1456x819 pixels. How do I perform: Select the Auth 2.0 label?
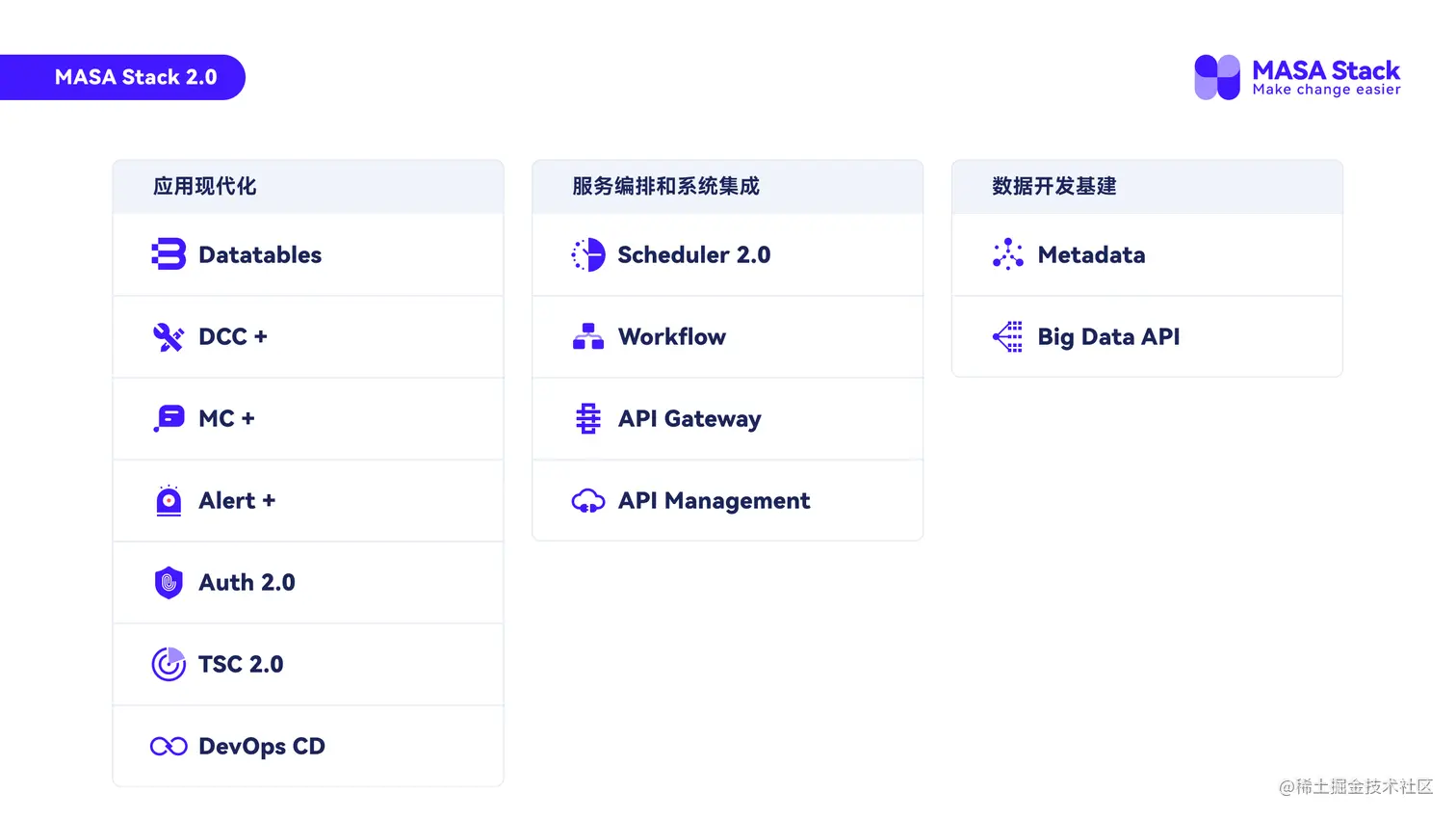click(247, 582)
